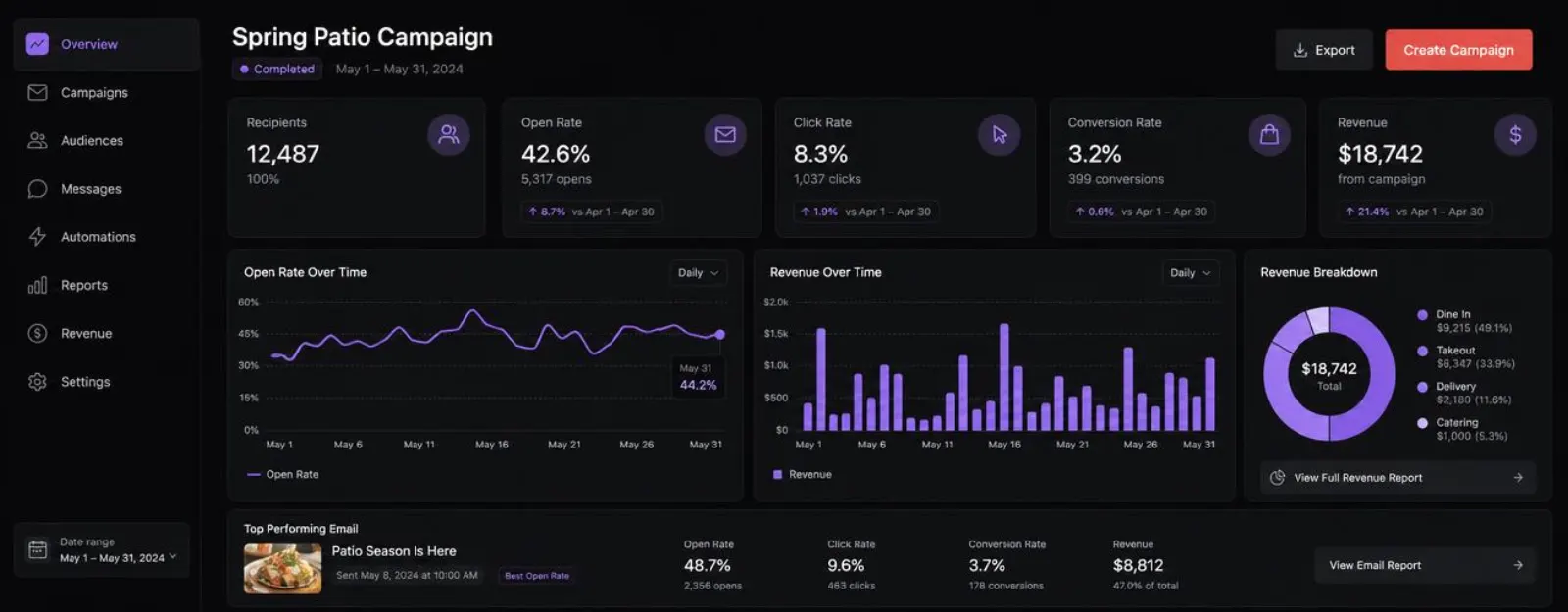This screenshot has height=612, width=1568.
Task: Click the Conversion Rate shopping bag icon
Action: pyautogui.click(x=1269, y=134)
